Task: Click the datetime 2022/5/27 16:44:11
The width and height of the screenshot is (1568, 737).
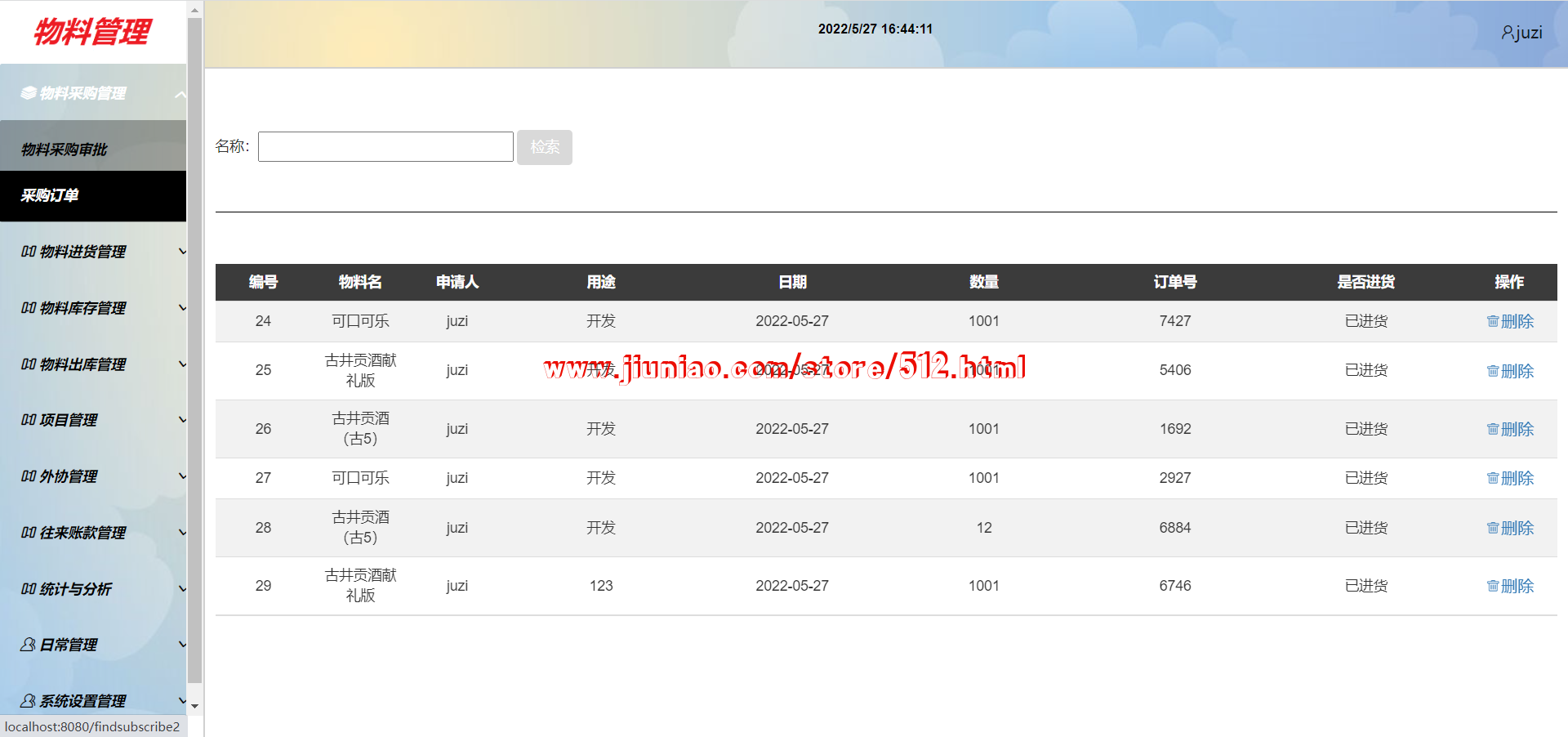Action: click(875, 29)
